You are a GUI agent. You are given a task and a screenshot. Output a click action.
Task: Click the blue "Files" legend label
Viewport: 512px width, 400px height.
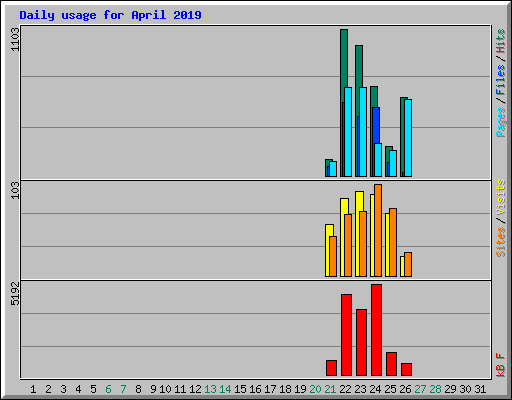click(500, 79)
